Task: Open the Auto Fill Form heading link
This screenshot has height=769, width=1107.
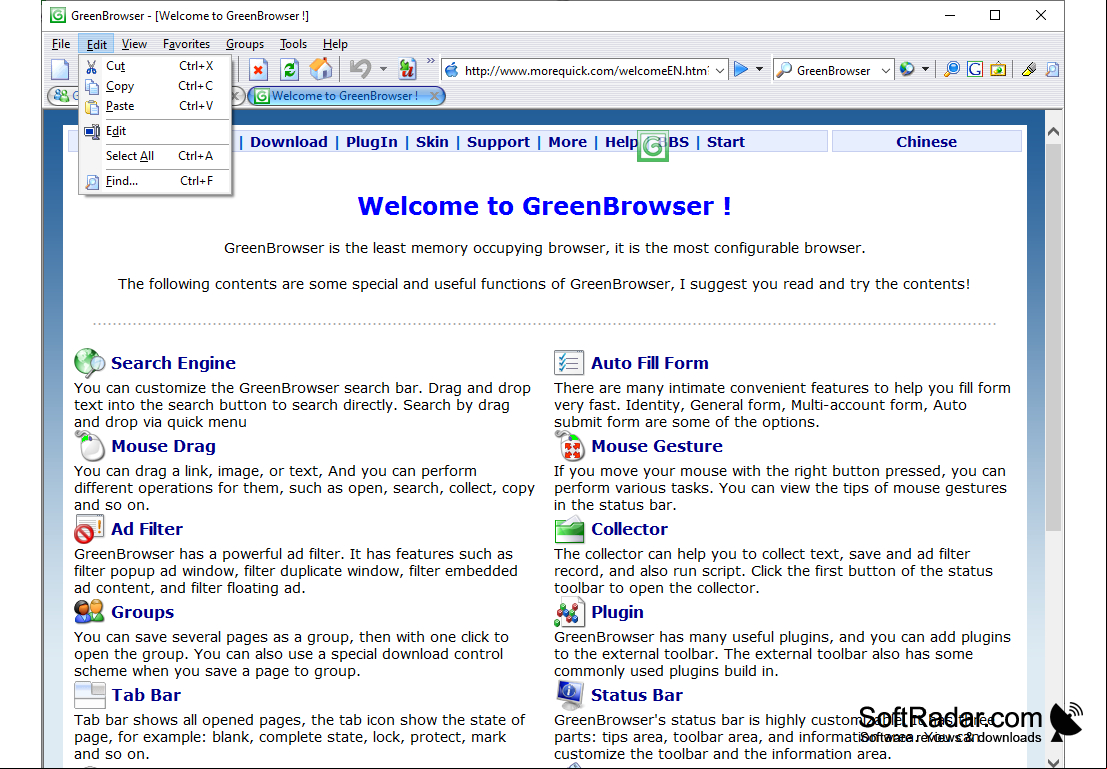Action: pyautogui.click(x=650, y=363)
